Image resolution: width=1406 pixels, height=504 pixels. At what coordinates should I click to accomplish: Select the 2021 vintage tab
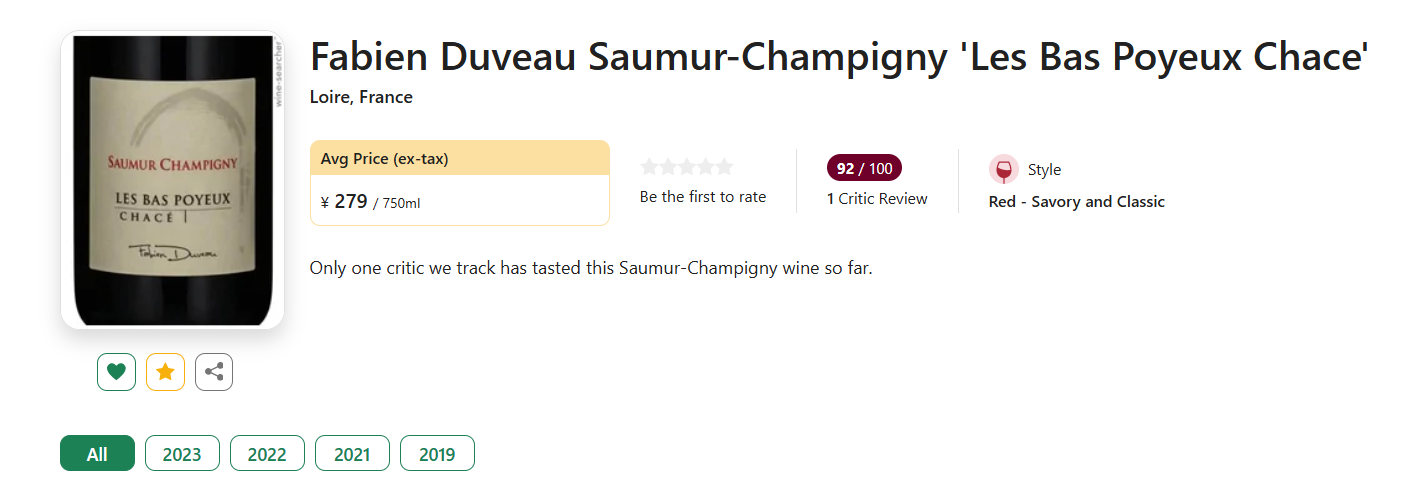click(x=352, y=454)
